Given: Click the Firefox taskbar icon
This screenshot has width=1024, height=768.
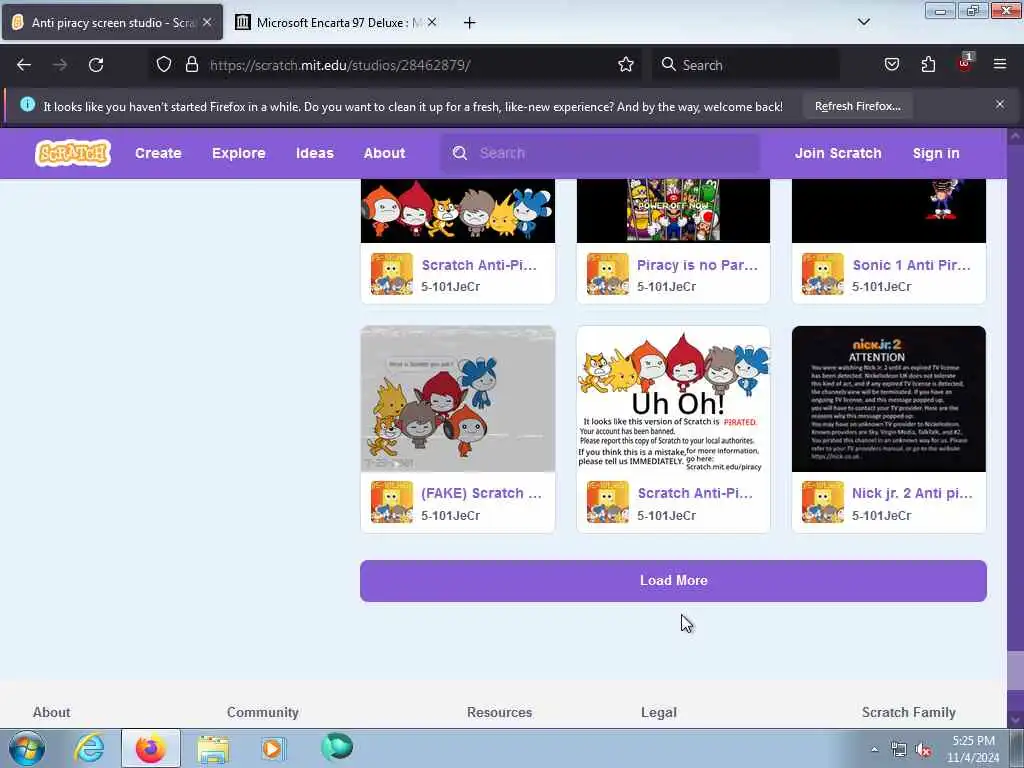Looking at the screenshot, I should click(x=150, y=748).
